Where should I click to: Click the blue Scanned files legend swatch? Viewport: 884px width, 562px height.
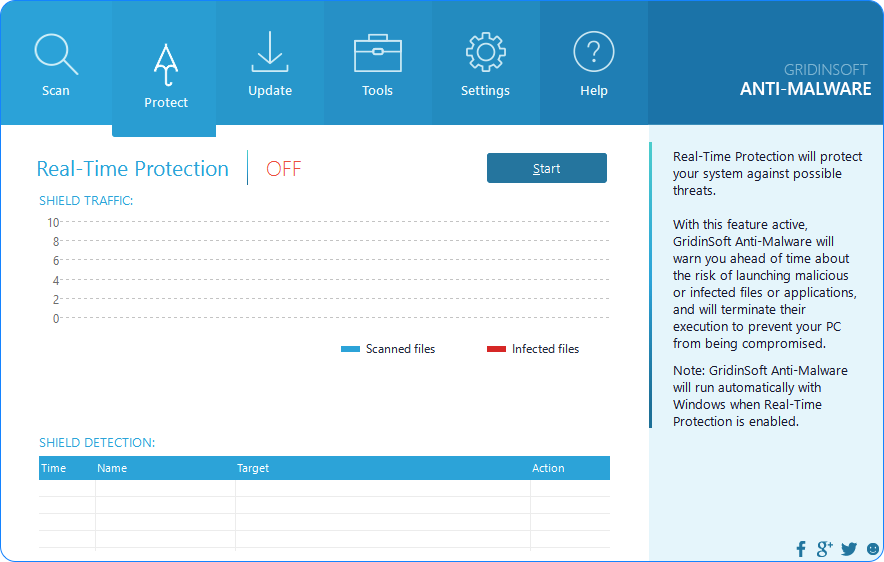click(x=350, y=349)
